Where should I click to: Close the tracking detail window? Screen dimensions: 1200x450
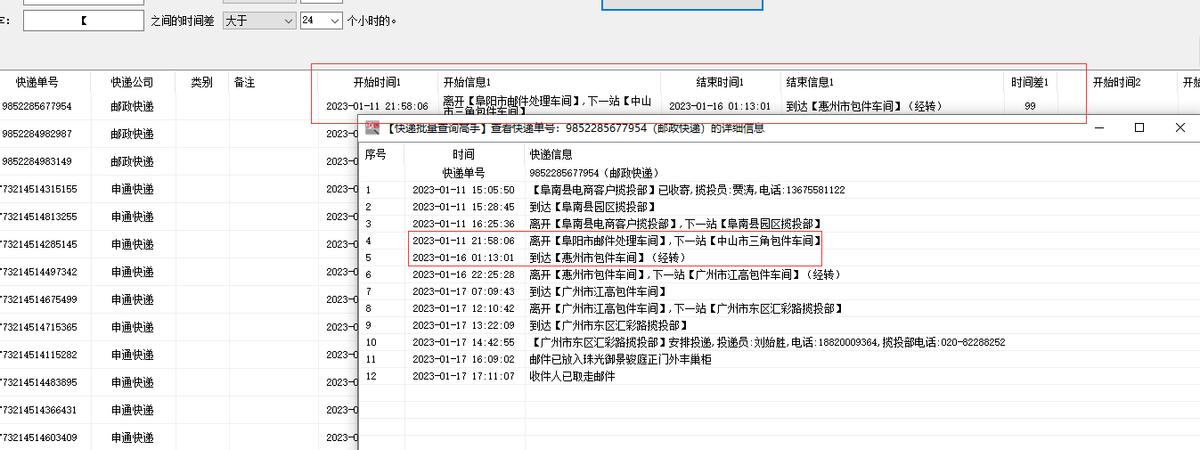tap(1182, 127)
